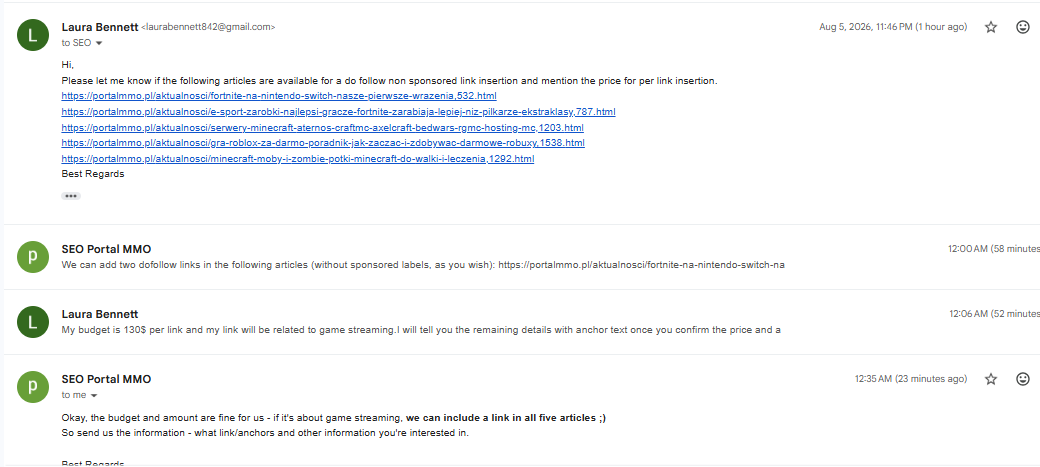
Task: Expand 'to me' recipient details arrow
Action: (94, 395)
